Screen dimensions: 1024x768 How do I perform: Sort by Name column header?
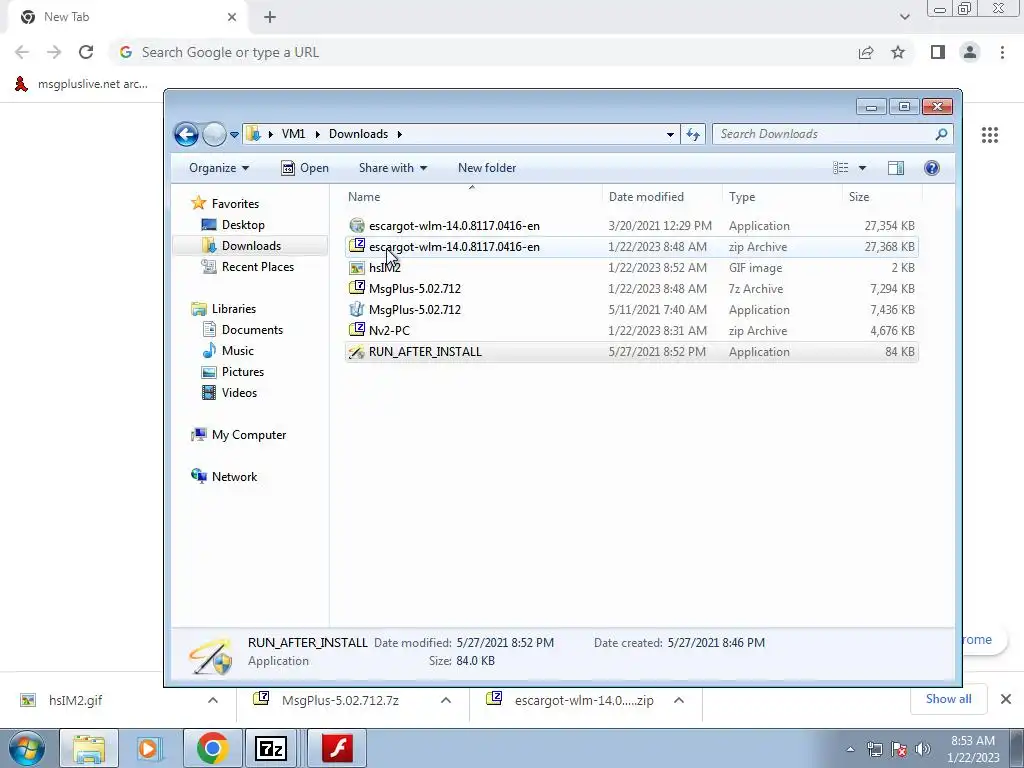[472, 197]
